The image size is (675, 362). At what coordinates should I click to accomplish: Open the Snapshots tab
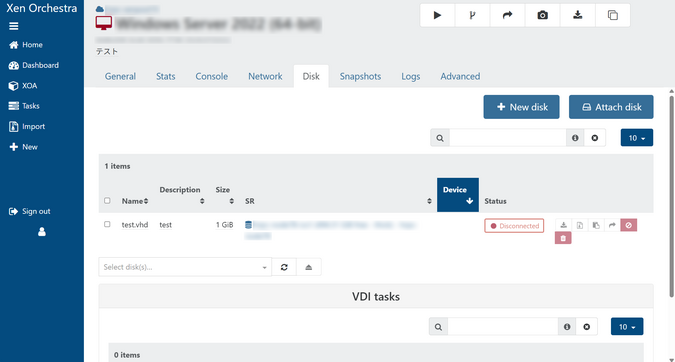point(360,76)
